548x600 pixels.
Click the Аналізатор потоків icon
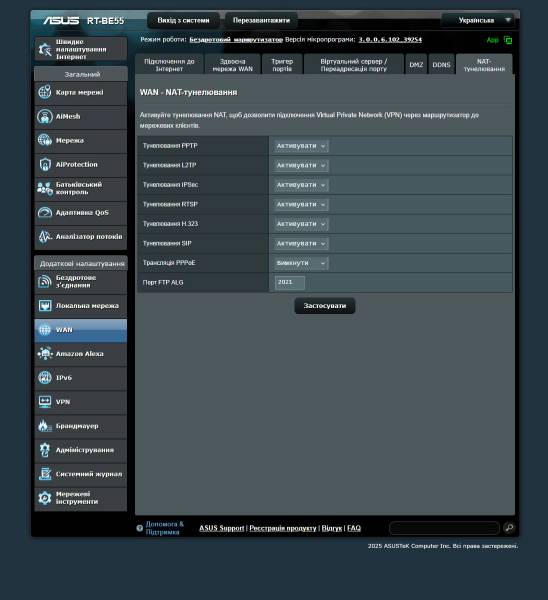point(45,236)
